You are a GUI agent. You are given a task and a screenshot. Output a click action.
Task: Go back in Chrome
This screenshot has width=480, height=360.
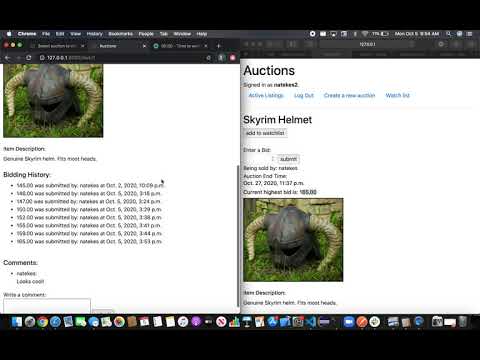(8, 58)
